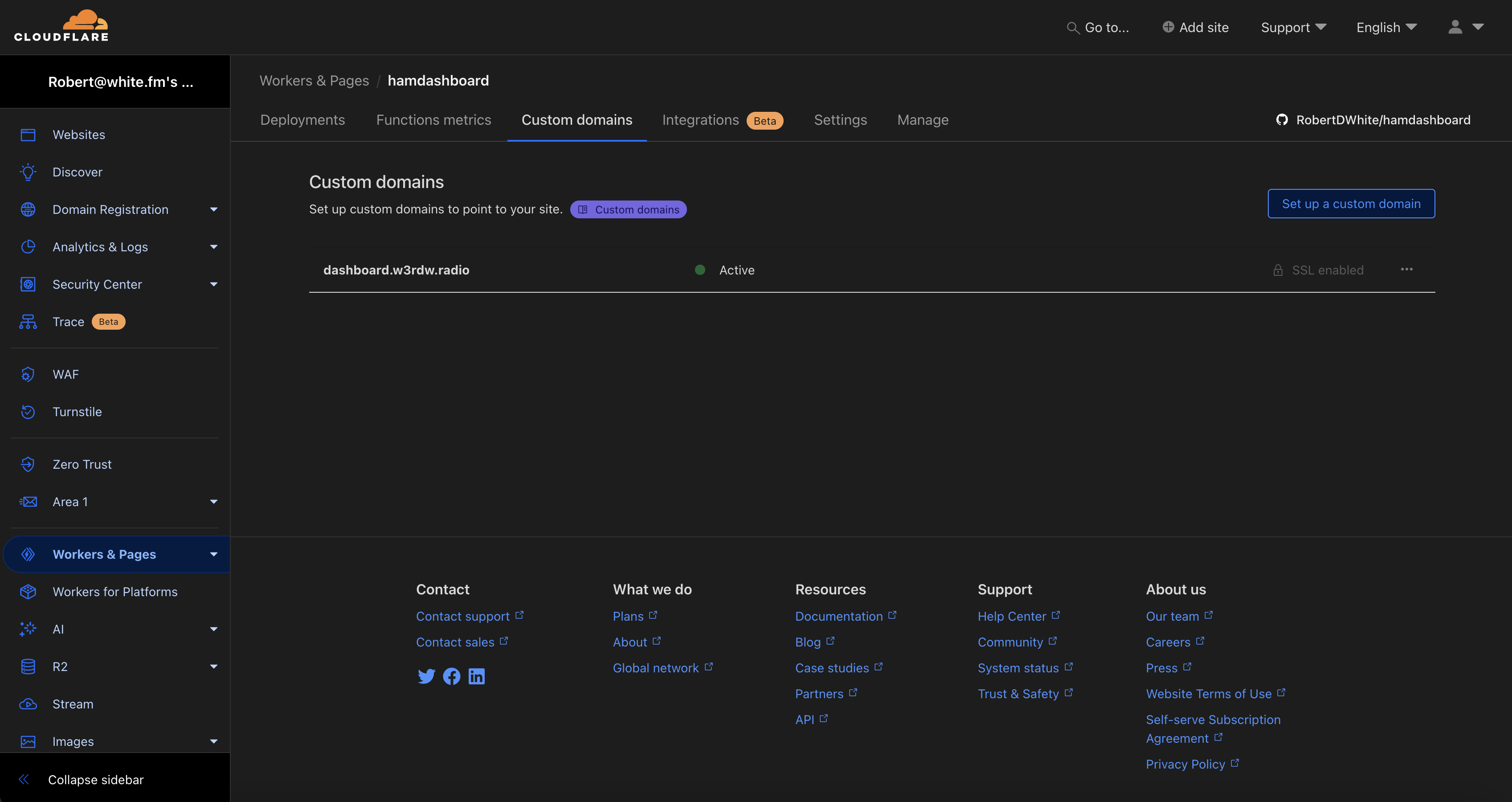Open the Twitter social icon
This screenshot has height=802, width=1512.
click(426, 676)
